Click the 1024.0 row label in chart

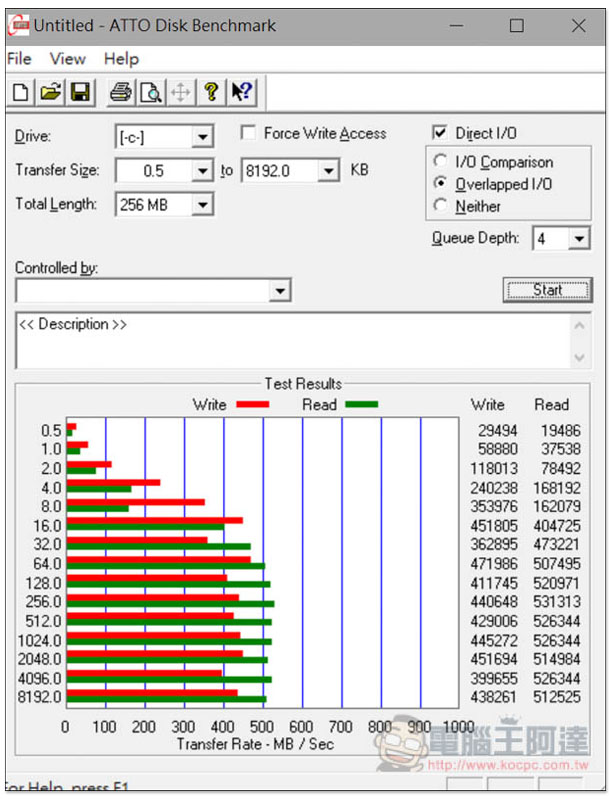click(x=40, y=640)
